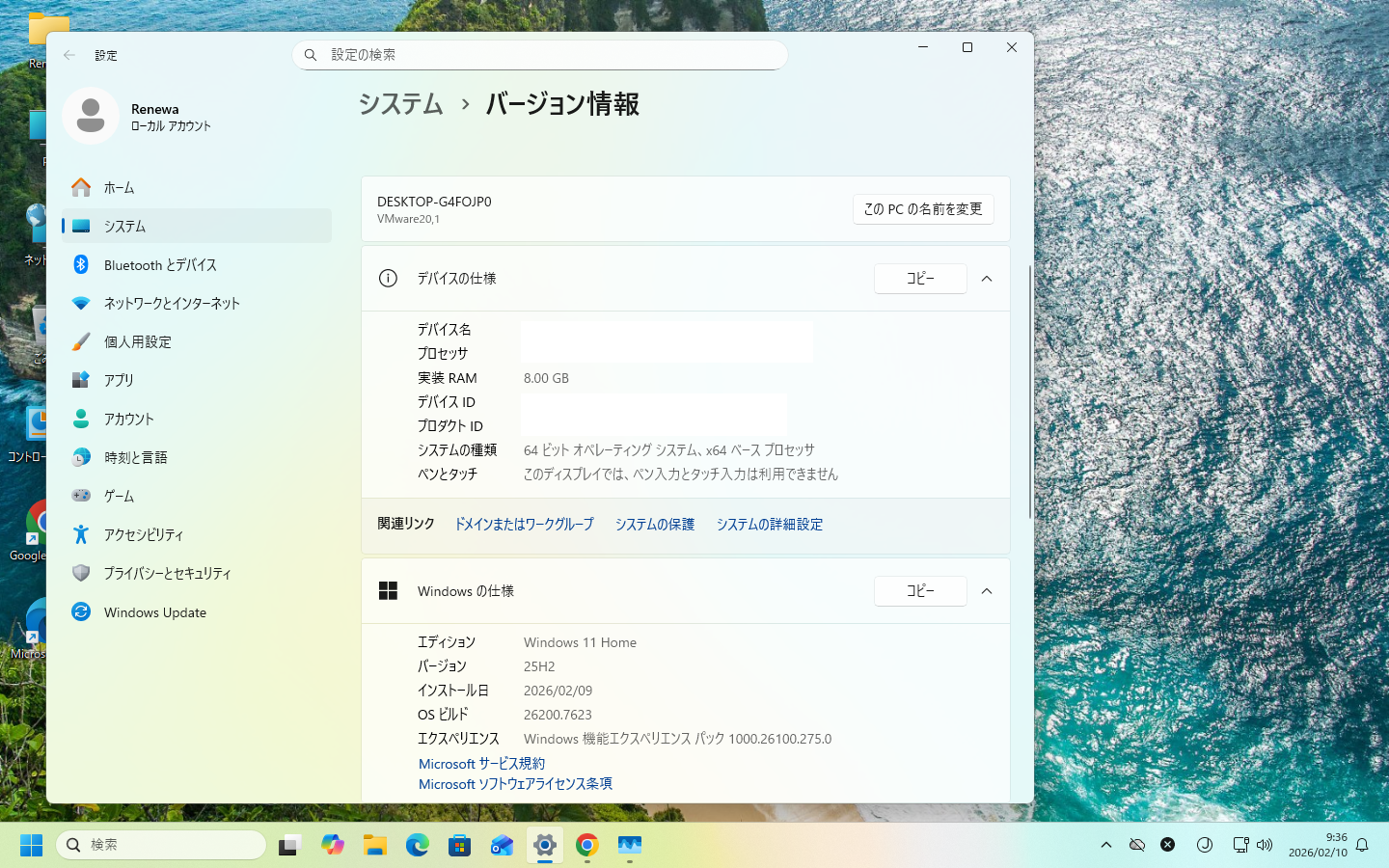The height and width of the screenshot is (868, 1389).
Task: Show hidden icons in system tray
Action: [x=1106, y=845]
